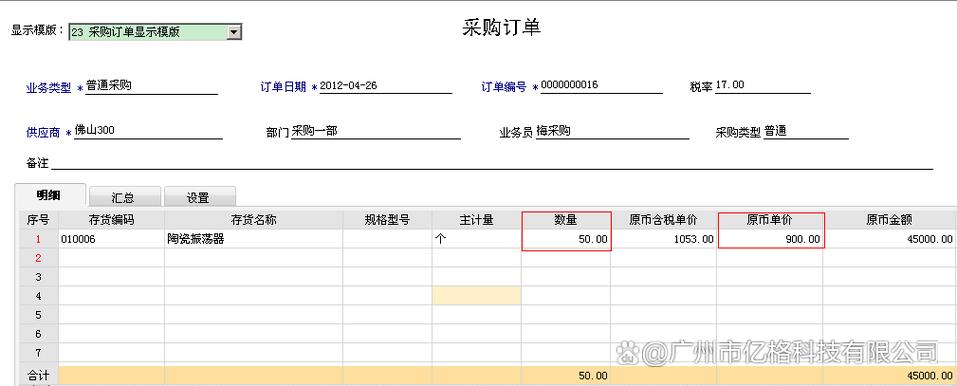957x386 pixels.
Task: Edit the 税率 field 17.00
Action: pos(762,86)
